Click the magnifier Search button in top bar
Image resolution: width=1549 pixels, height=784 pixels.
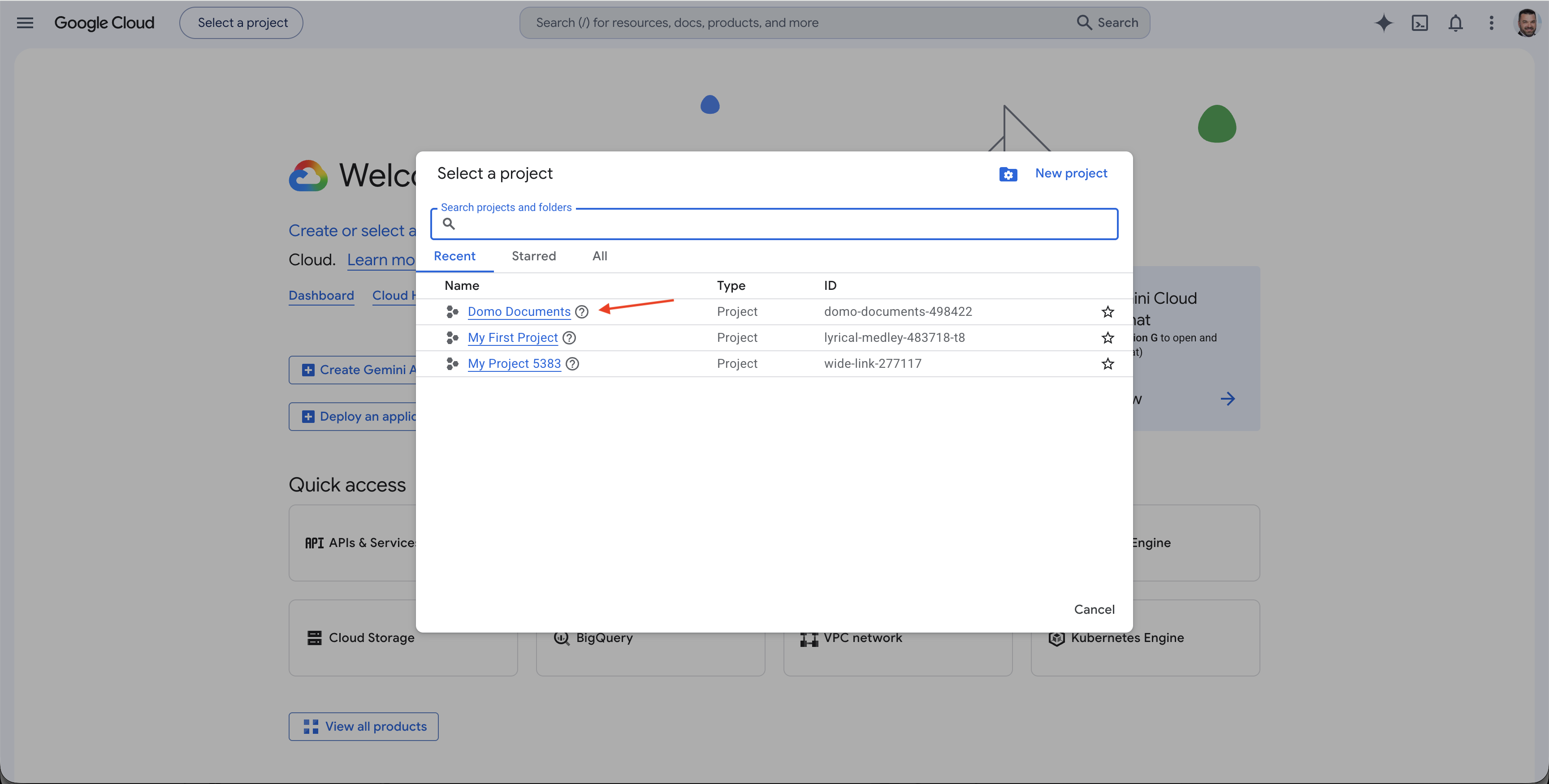click(x=1107, y=23)
